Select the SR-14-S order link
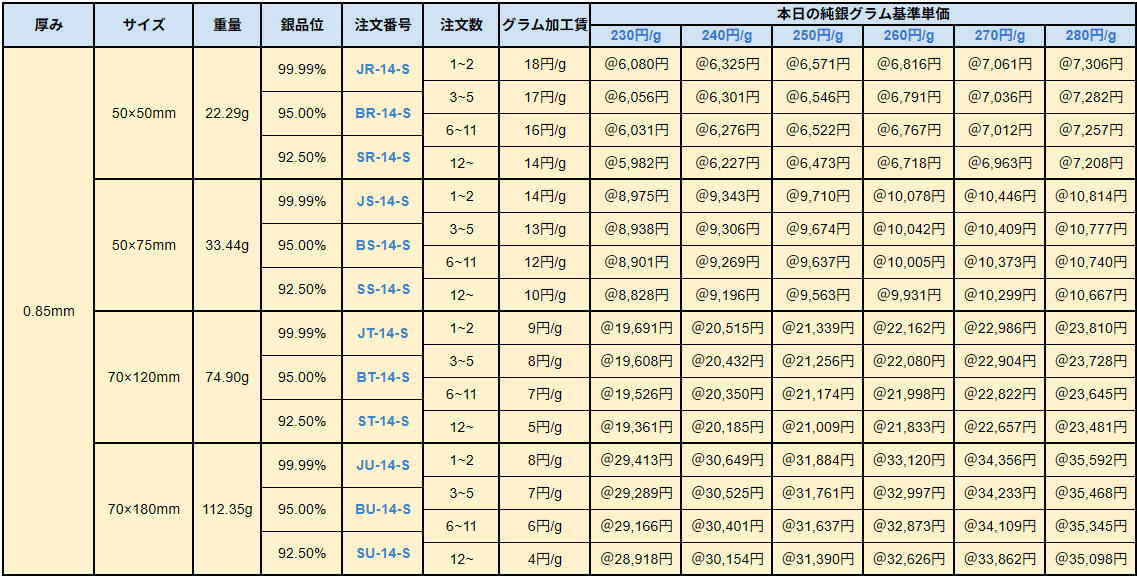 tap(383, 157)
